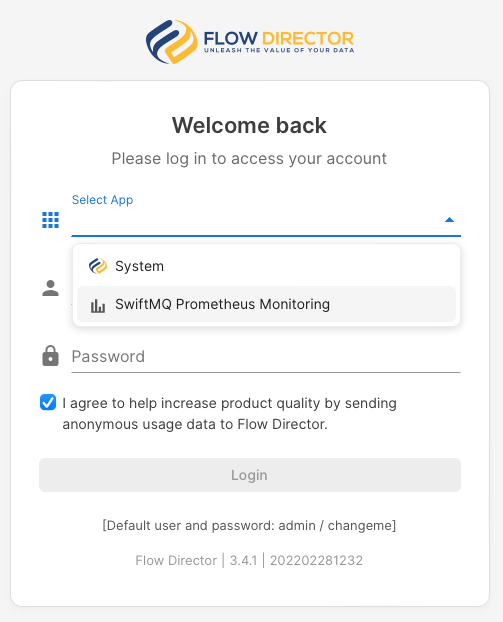Click the FLOW DIRECTOR wordmark text

[278, 38]
